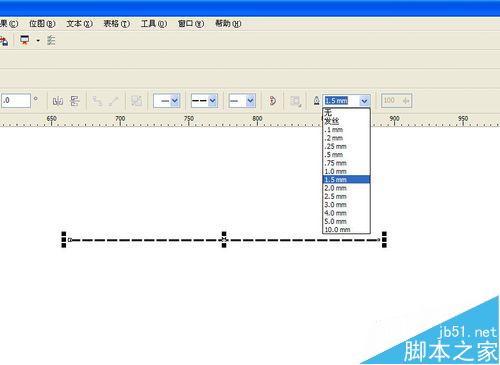The height and width of the screenshot is (365, 500).
Task: Select 发丝 hairline width option
Action: click(x=346, y=121)
